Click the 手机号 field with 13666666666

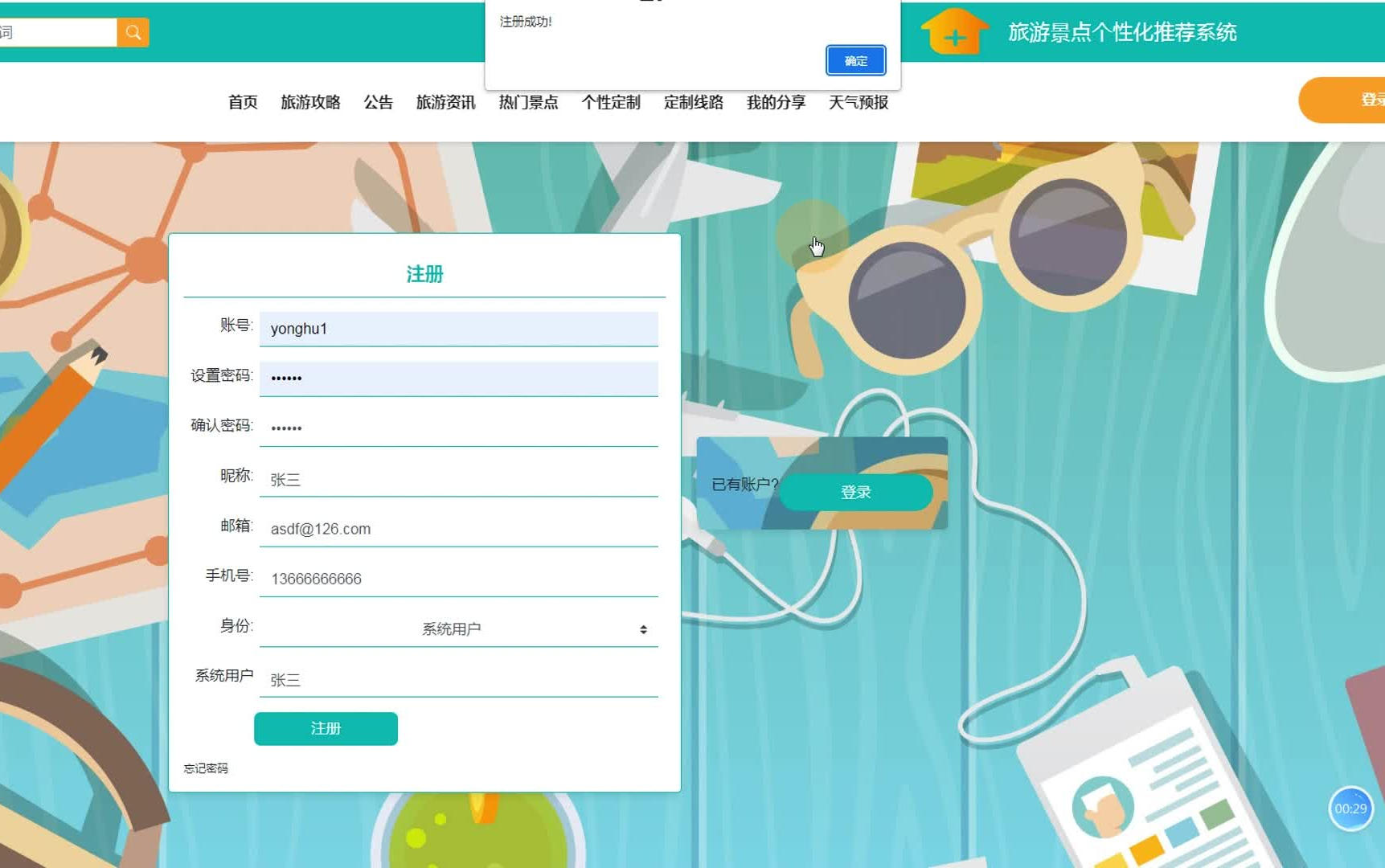pos(458,579)
